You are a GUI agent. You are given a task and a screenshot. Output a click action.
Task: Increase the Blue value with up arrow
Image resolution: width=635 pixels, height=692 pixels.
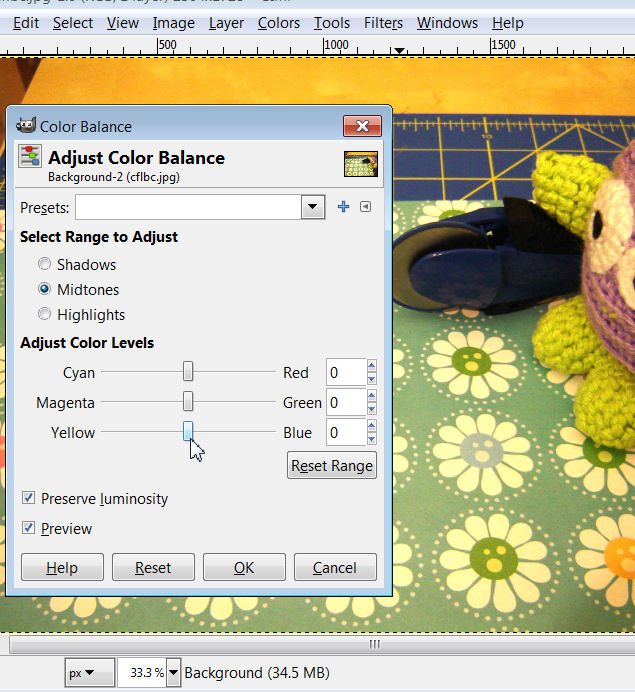coord(372,425)
